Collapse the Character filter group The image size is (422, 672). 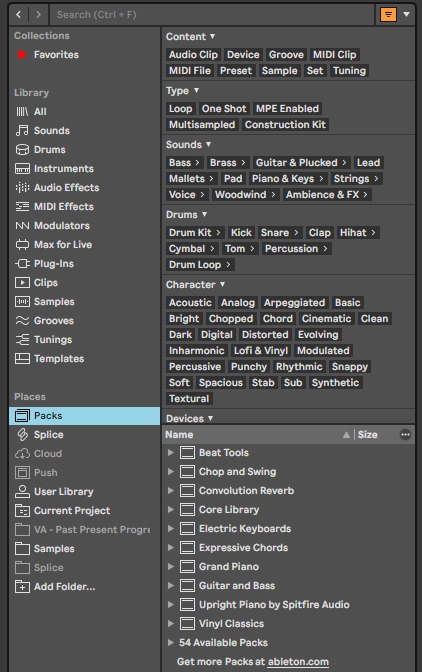[222, 284]
